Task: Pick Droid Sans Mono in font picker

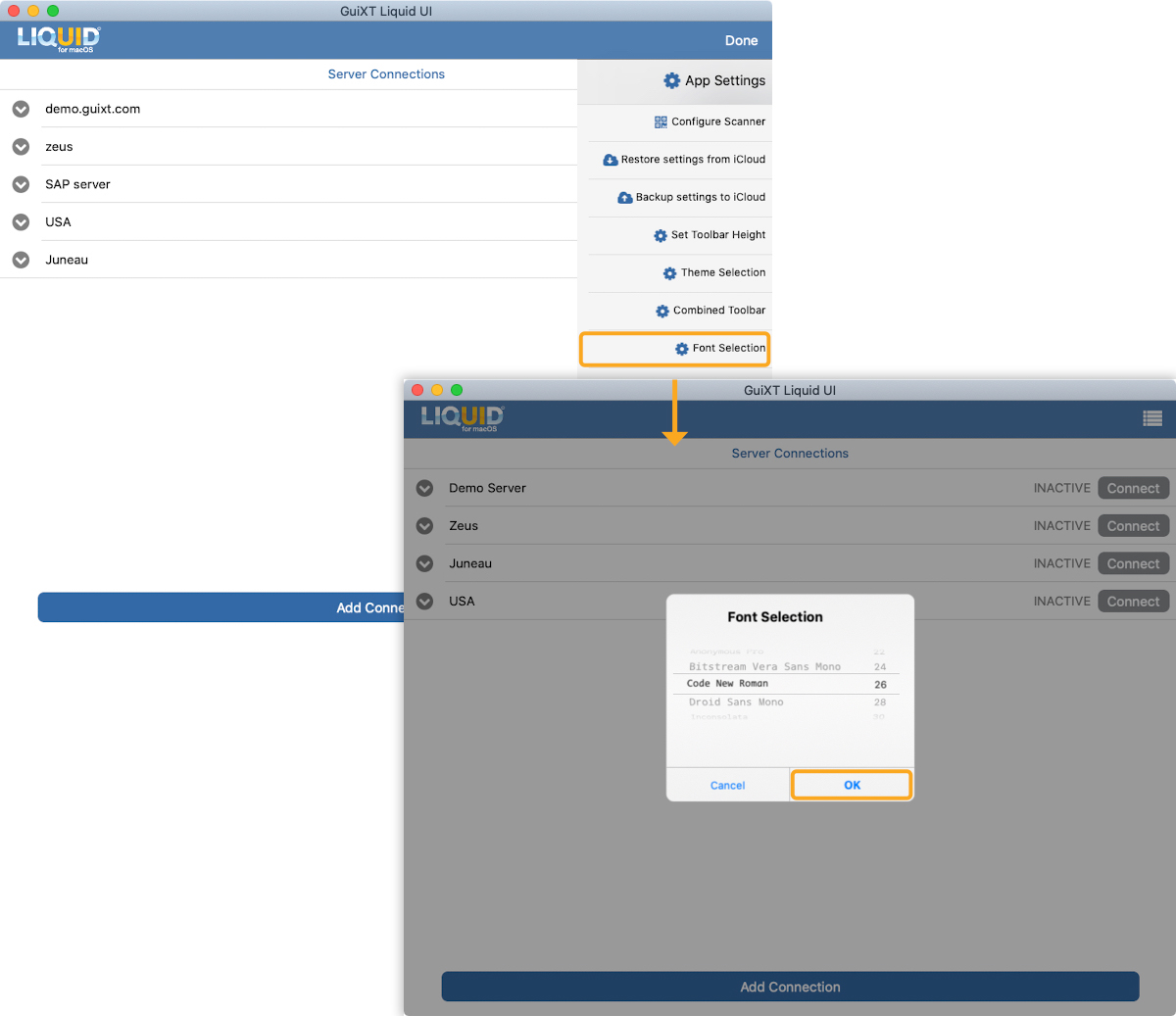Action: 736,702
